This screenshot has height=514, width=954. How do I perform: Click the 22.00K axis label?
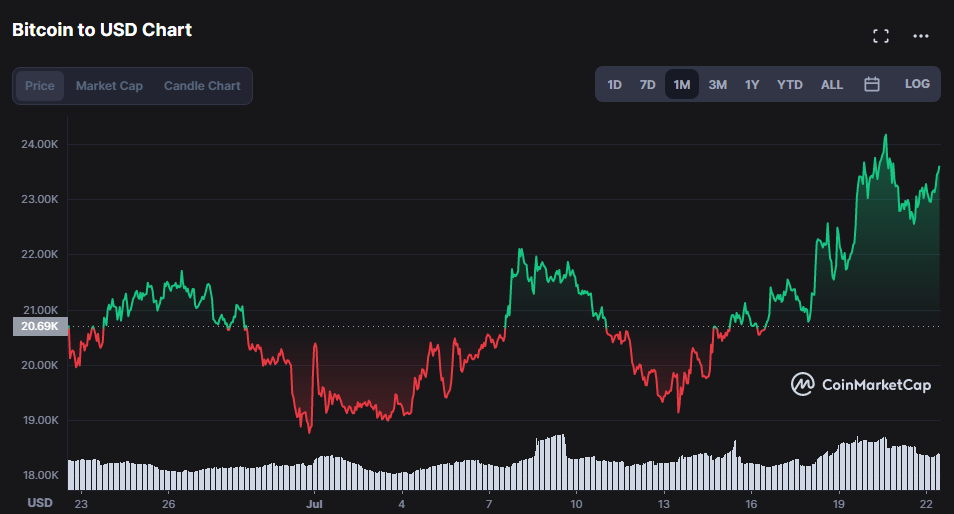[40, 254]
